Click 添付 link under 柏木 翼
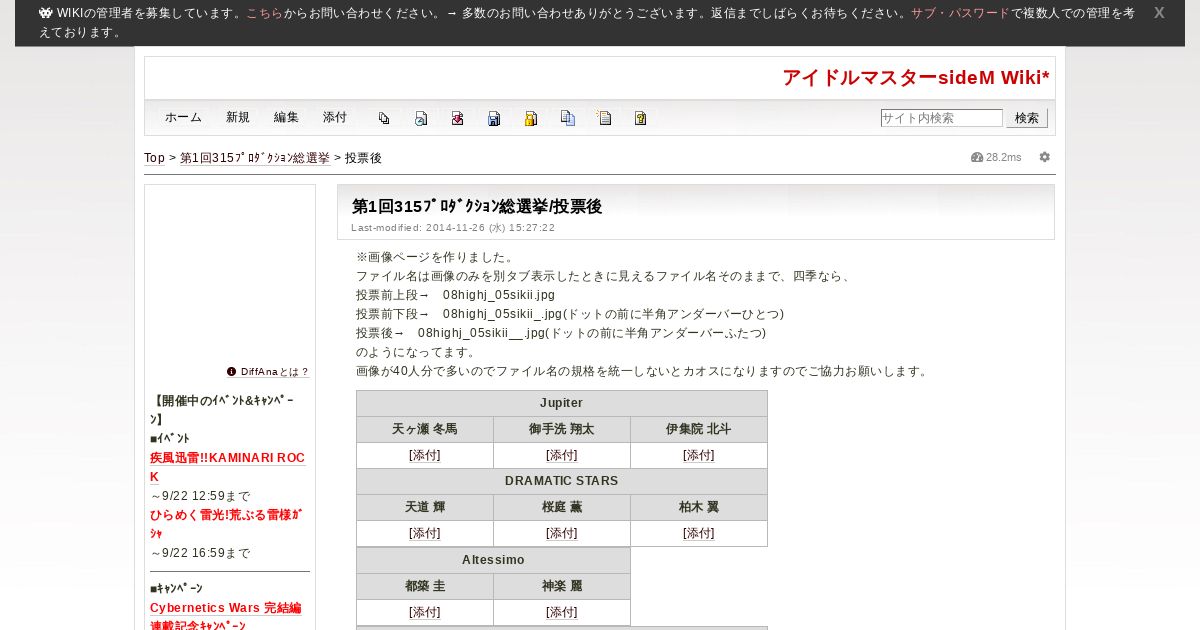 pos(699,533)
